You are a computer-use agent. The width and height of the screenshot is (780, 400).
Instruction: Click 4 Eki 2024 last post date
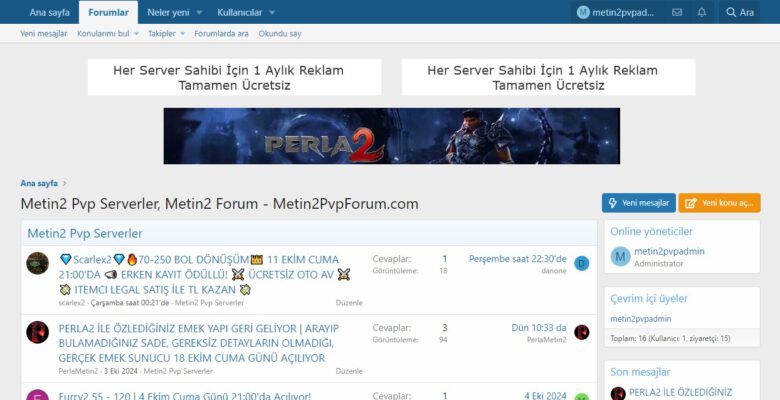coord(545,396)
